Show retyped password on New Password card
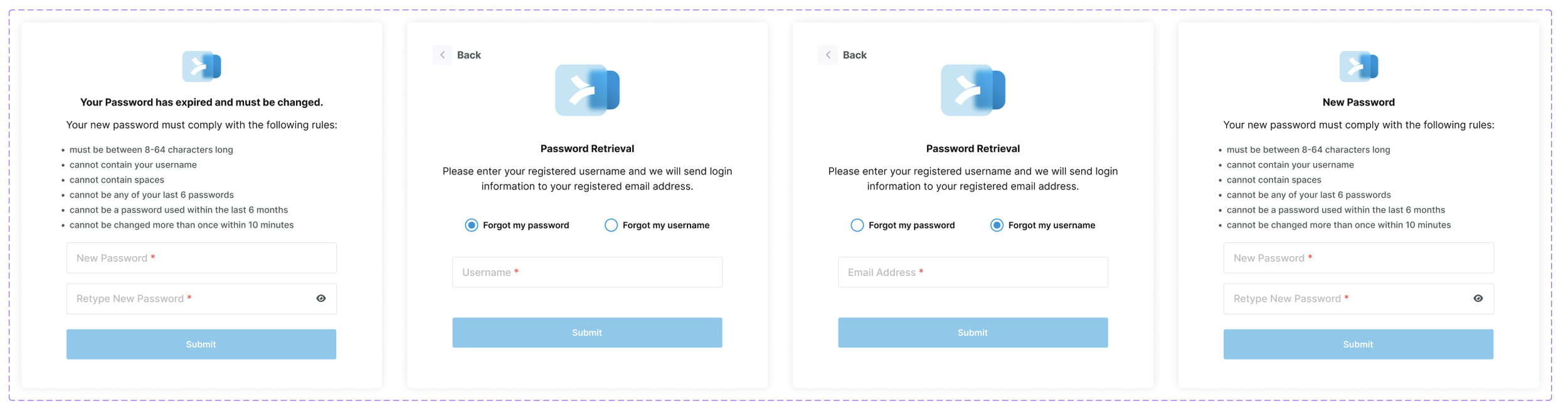 [1478, 299]
